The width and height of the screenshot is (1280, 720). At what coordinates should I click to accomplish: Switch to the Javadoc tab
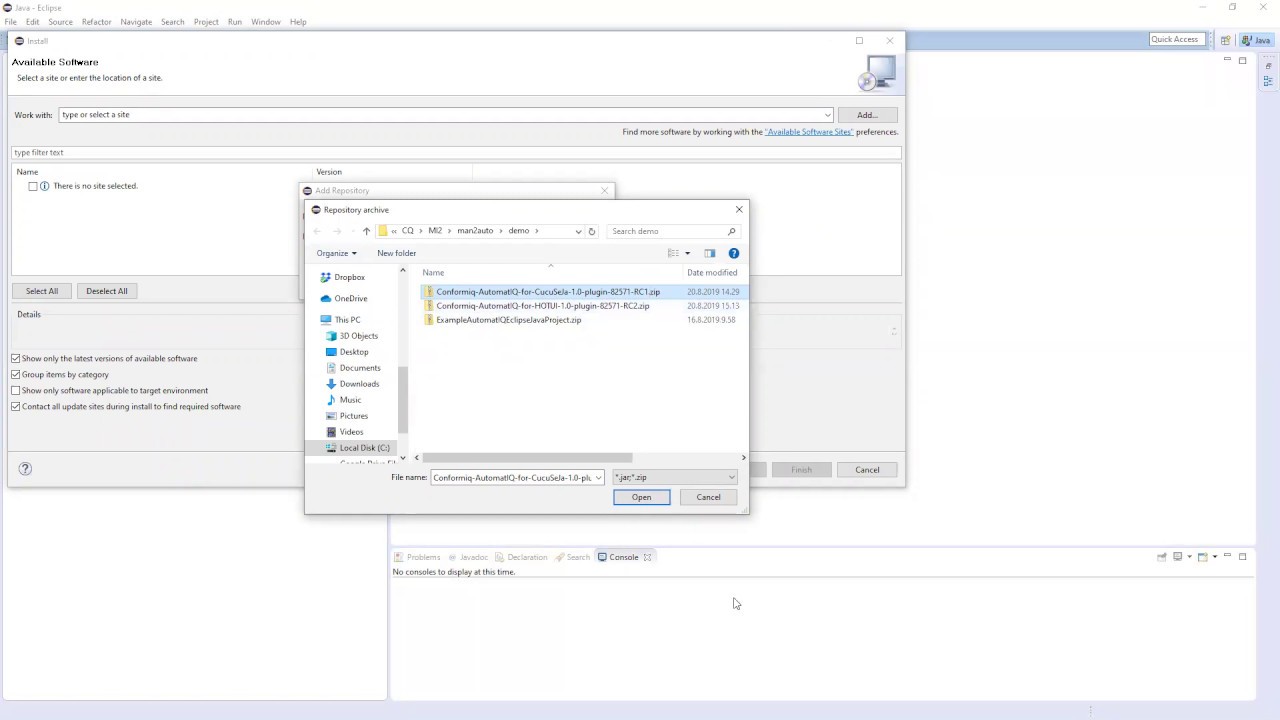[467, 557]
